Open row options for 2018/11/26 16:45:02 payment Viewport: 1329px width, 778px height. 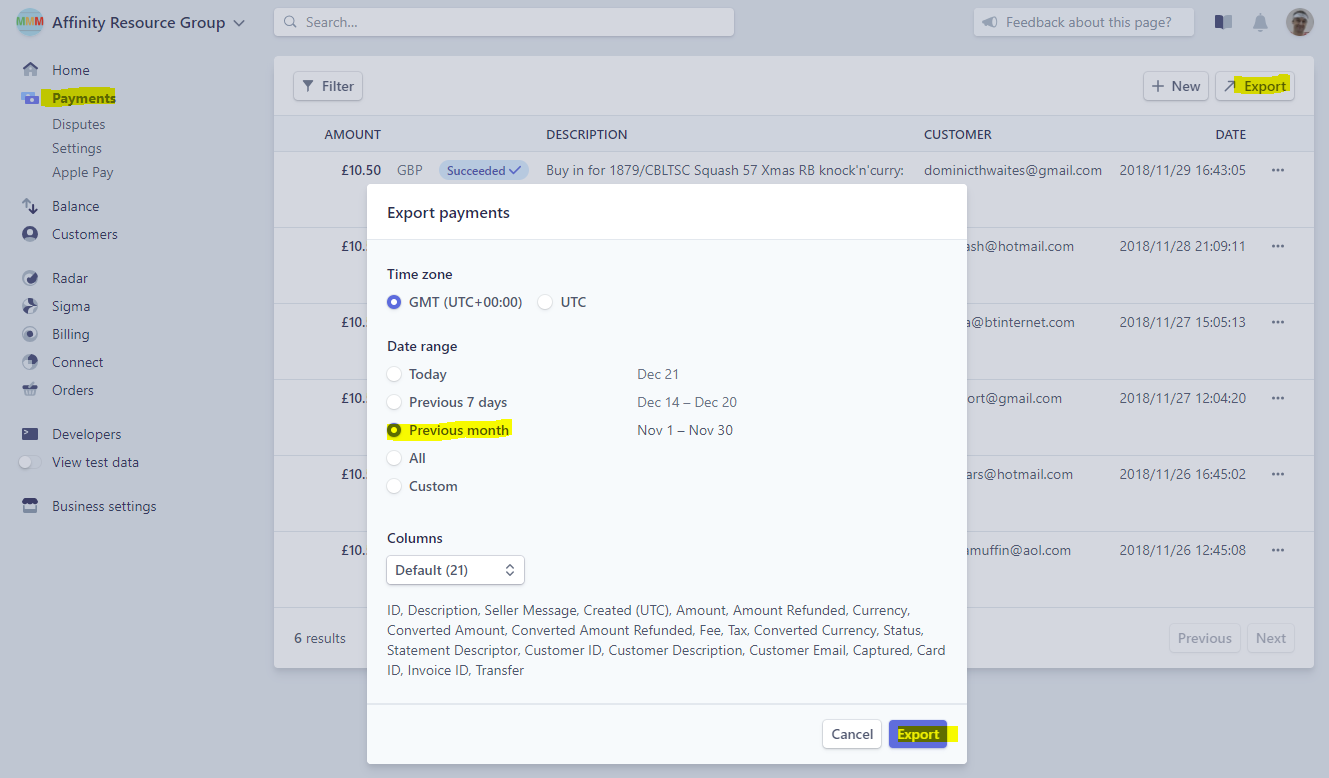(x=1277, y=474)
